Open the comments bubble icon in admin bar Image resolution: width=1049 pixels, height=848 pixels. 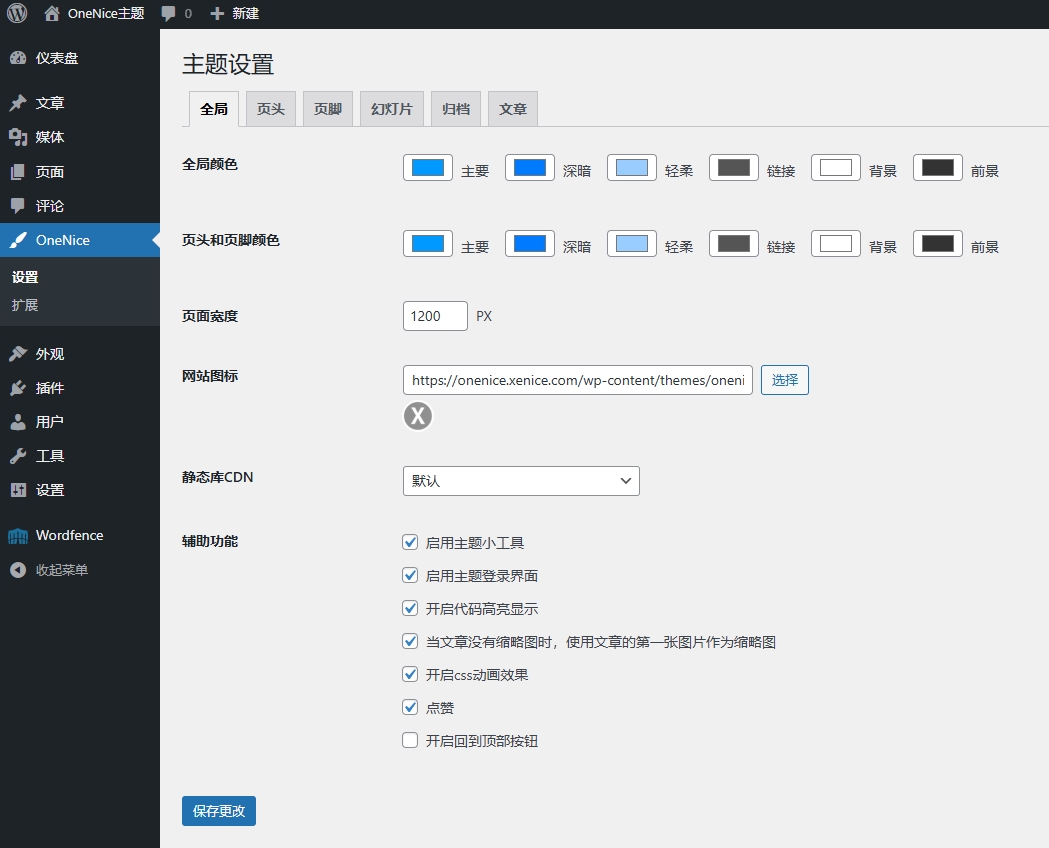pyautogui.click(x=169, y=14)
